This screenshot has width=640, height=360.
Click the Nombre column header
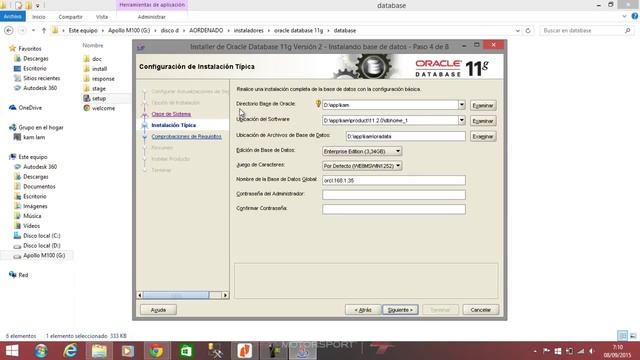(93, 45)
